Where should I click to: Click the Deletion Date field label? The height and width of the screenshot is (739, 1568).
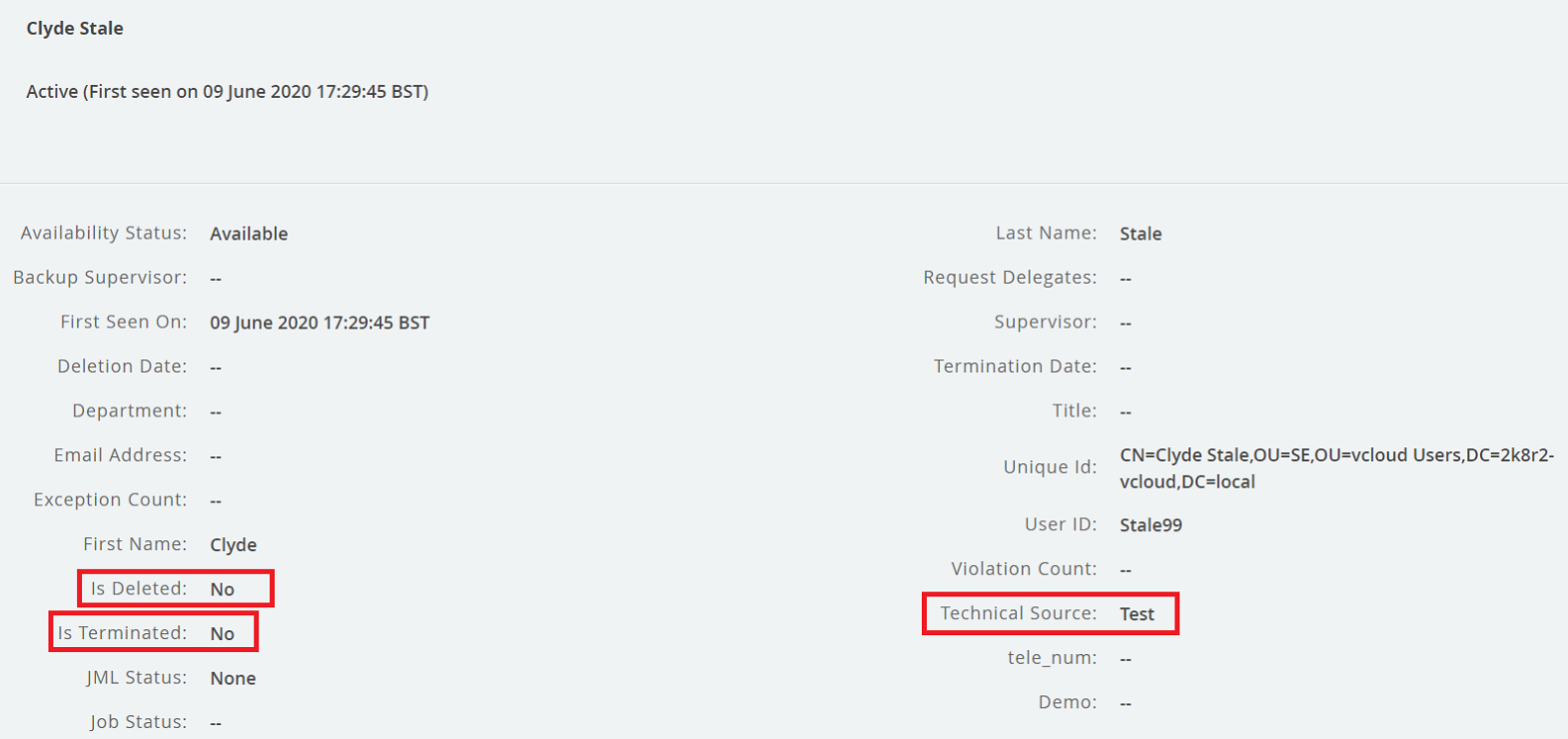(122, 367)
